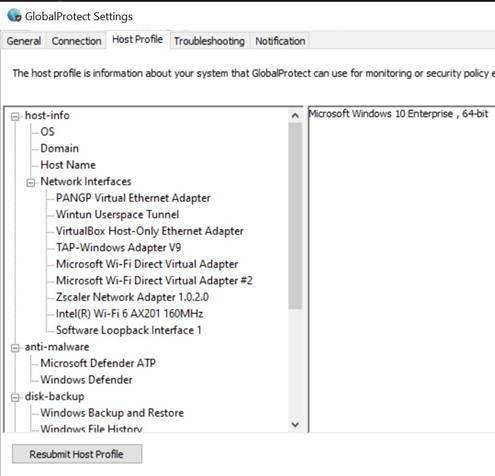Click the Microsoft Windows 10 Enterprise details text
The width and height of the screenshot is (495, 476).
pyautogui.click(x=399, y=114)
